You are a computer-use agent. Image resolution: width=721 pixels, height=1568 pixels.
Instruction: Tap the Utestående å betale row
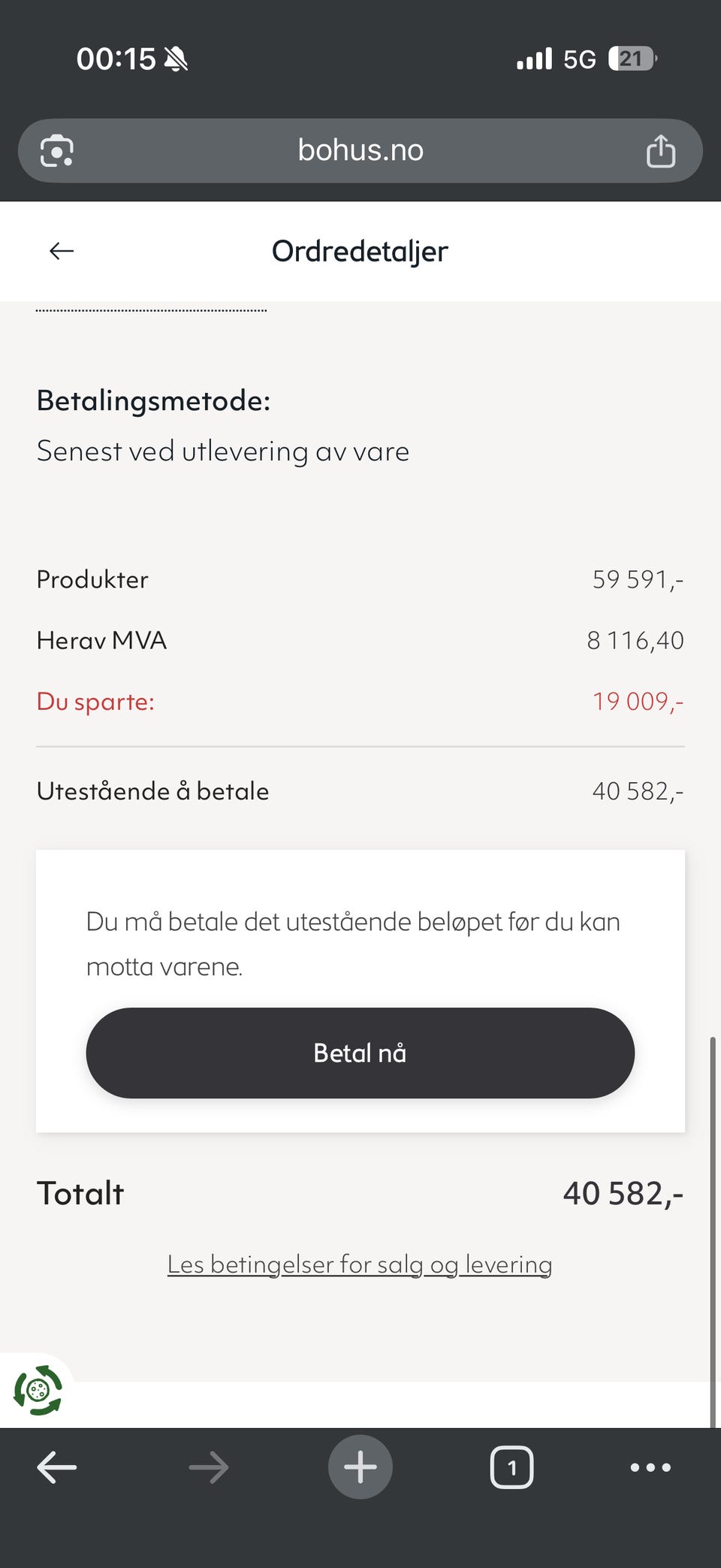(360, 791)
